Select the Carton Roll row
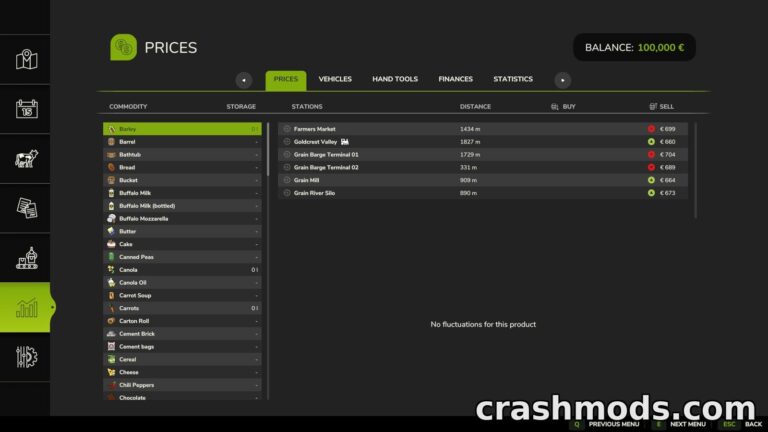This screenshot has width=768, height=432. click(x=182, y=321)
